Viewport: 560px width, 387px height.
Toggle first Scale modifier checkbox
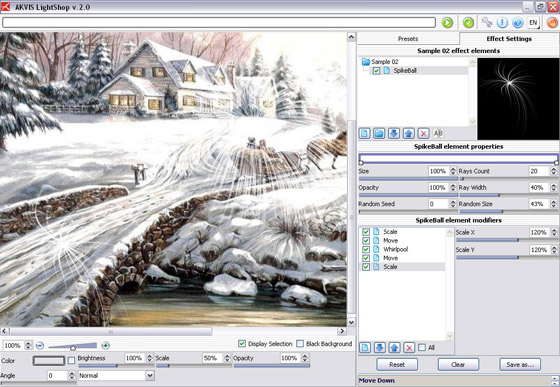tap(366, 232)
